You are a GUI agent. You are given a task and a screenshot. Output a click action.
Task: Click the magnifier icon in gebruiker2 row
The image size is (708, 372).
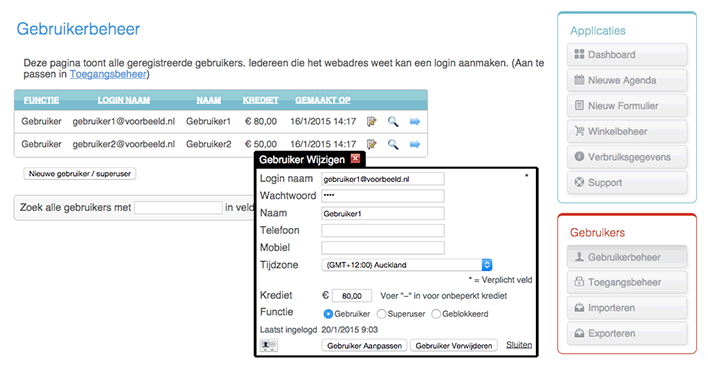[393, 144]
